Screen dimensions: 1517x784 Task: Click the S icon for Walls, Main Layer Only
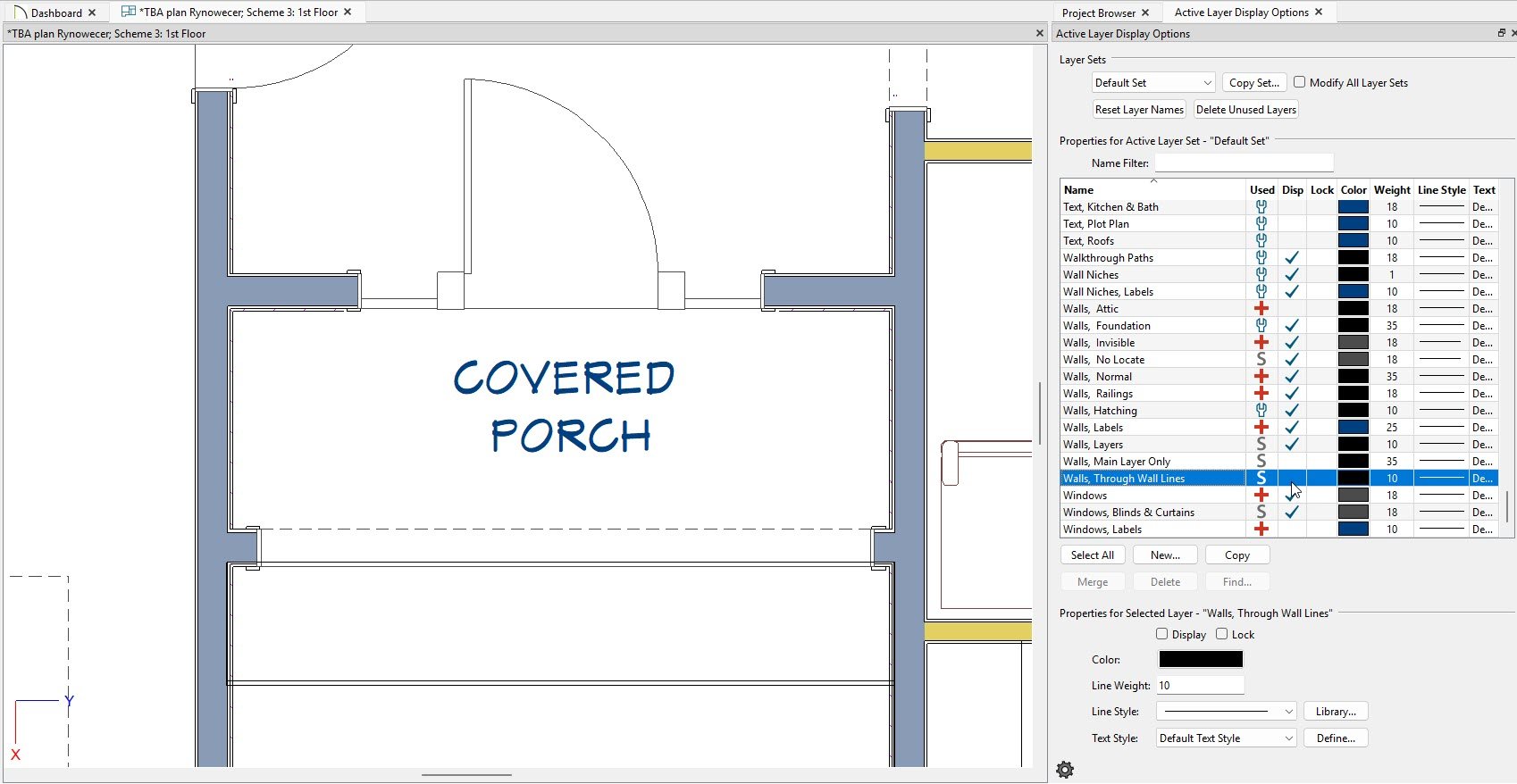pyautogui.click(x=1261, y=462)
